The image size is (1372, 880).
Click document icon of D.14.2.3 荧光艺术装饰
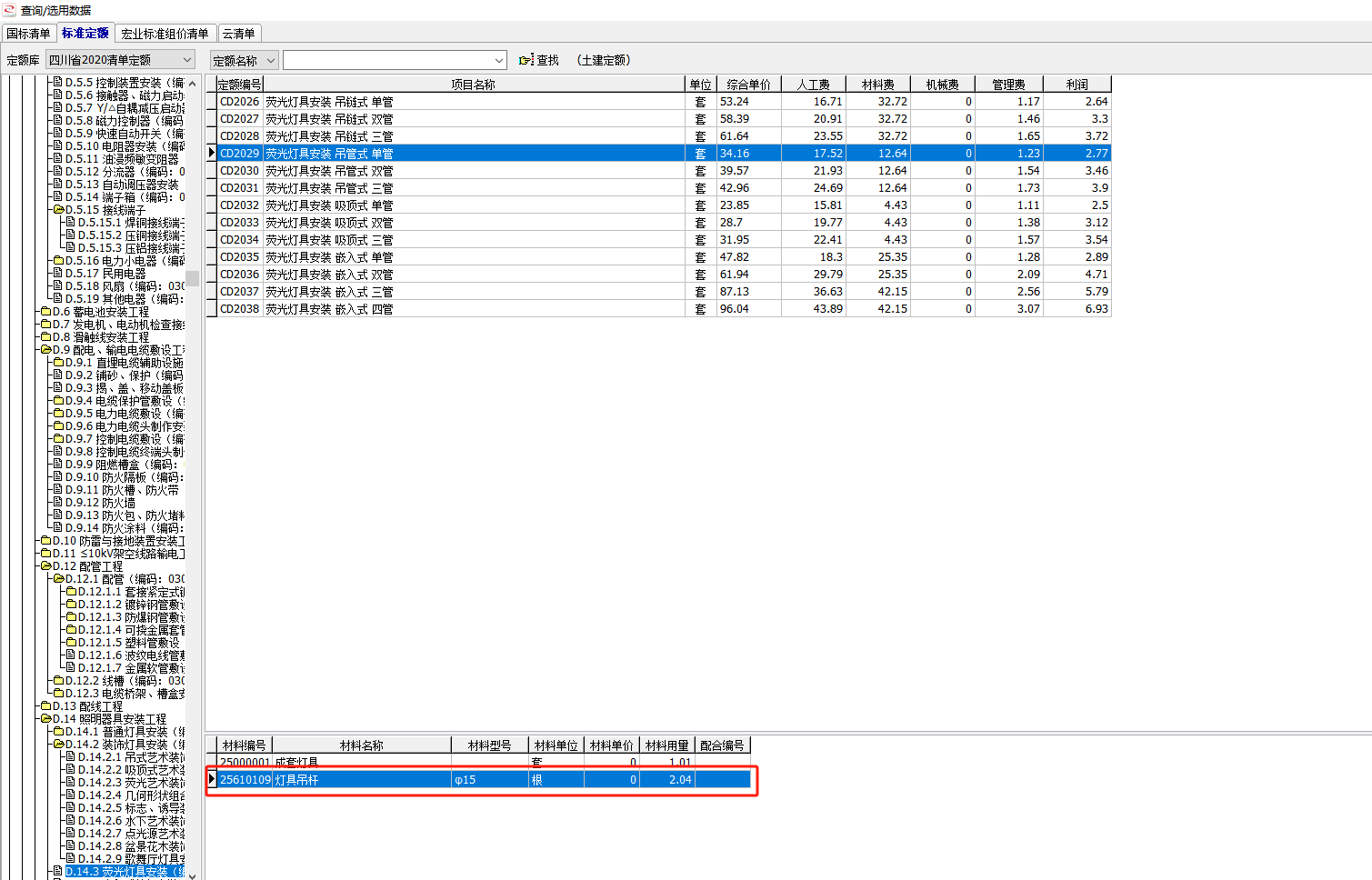[71, 782]
